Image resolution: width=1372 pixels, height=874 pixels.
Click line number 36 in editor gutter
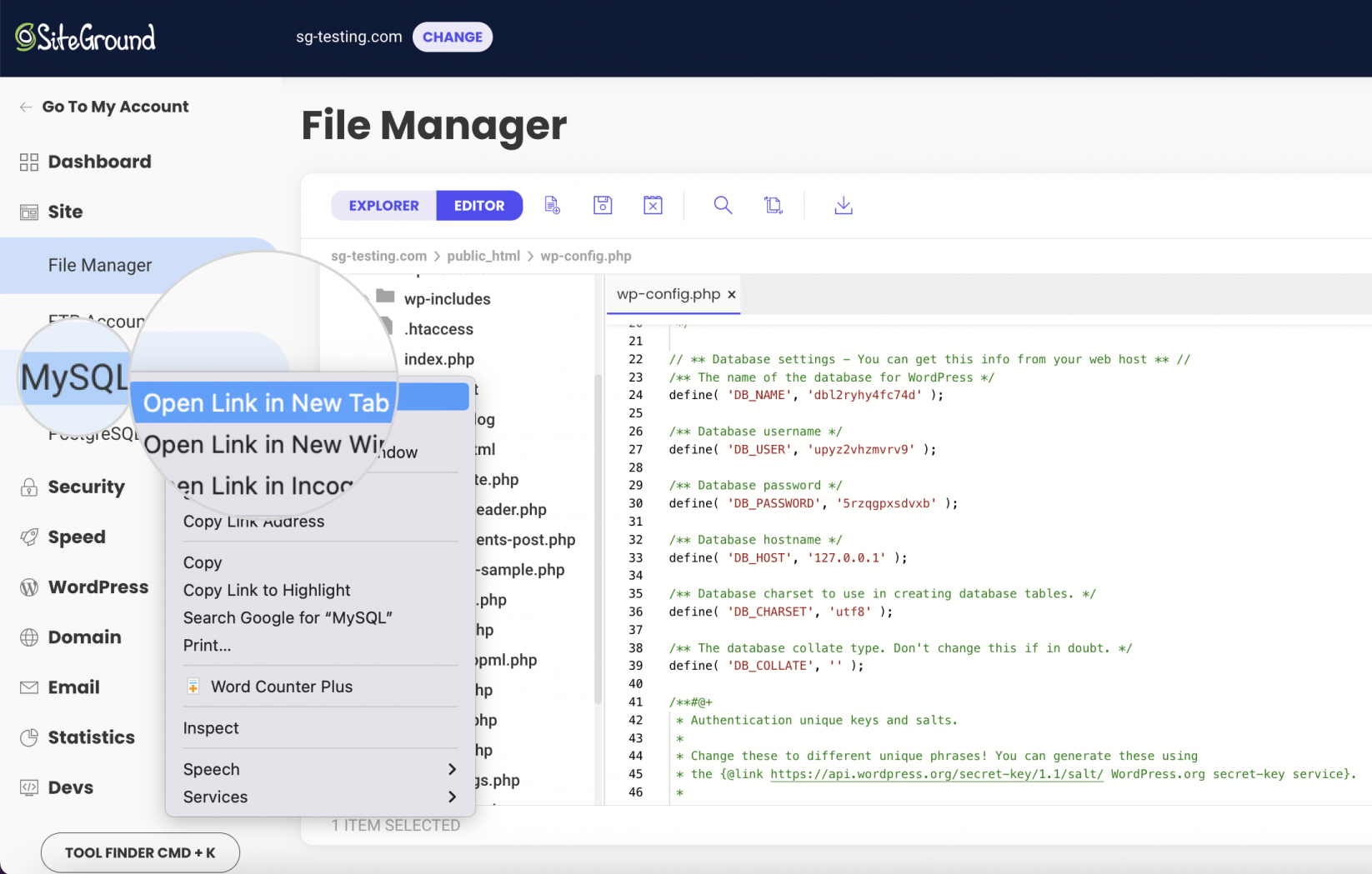click(635, 612)
